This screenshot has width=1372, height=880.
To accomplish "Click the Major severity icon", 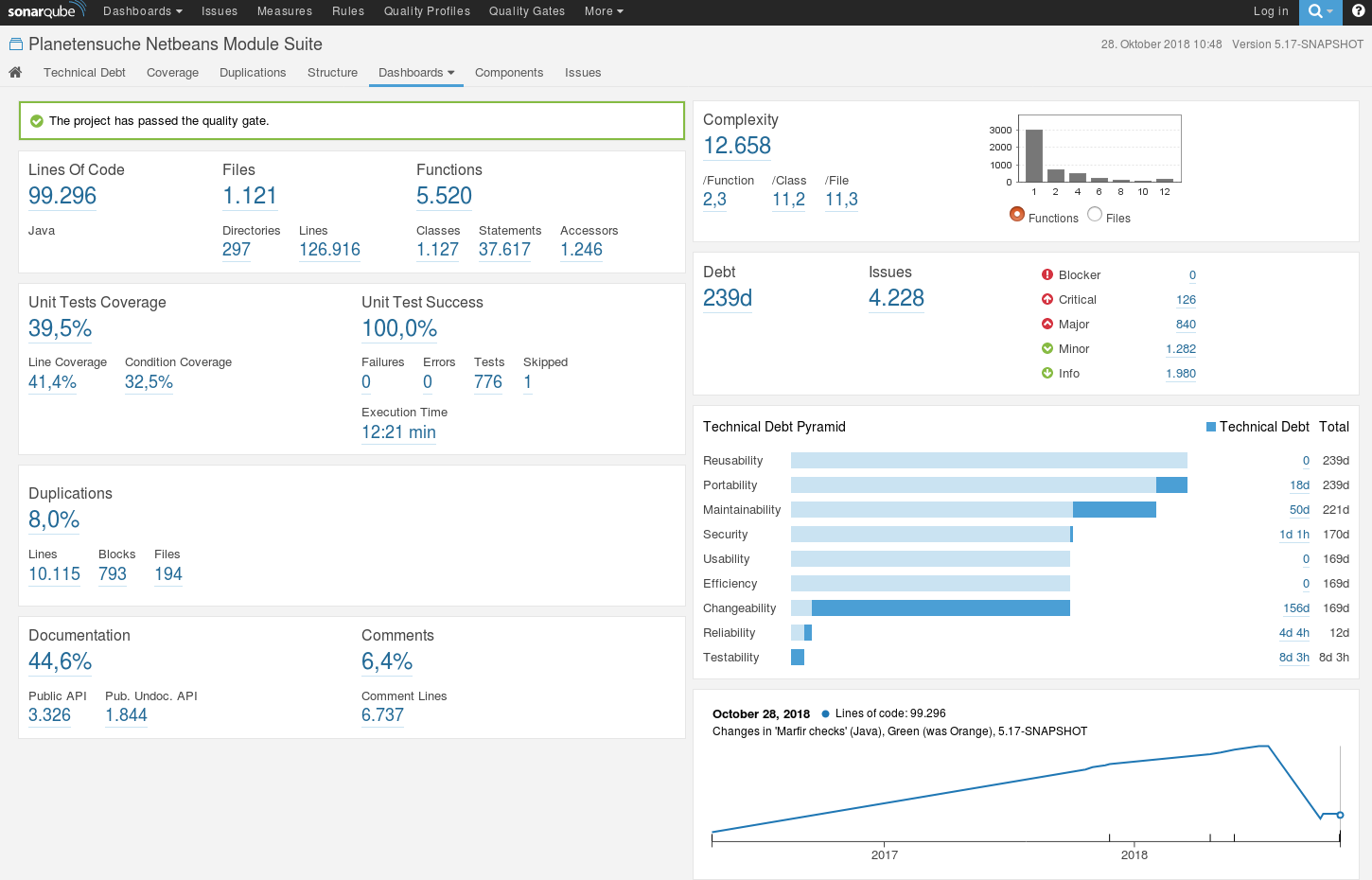I will coord(1047,324).
